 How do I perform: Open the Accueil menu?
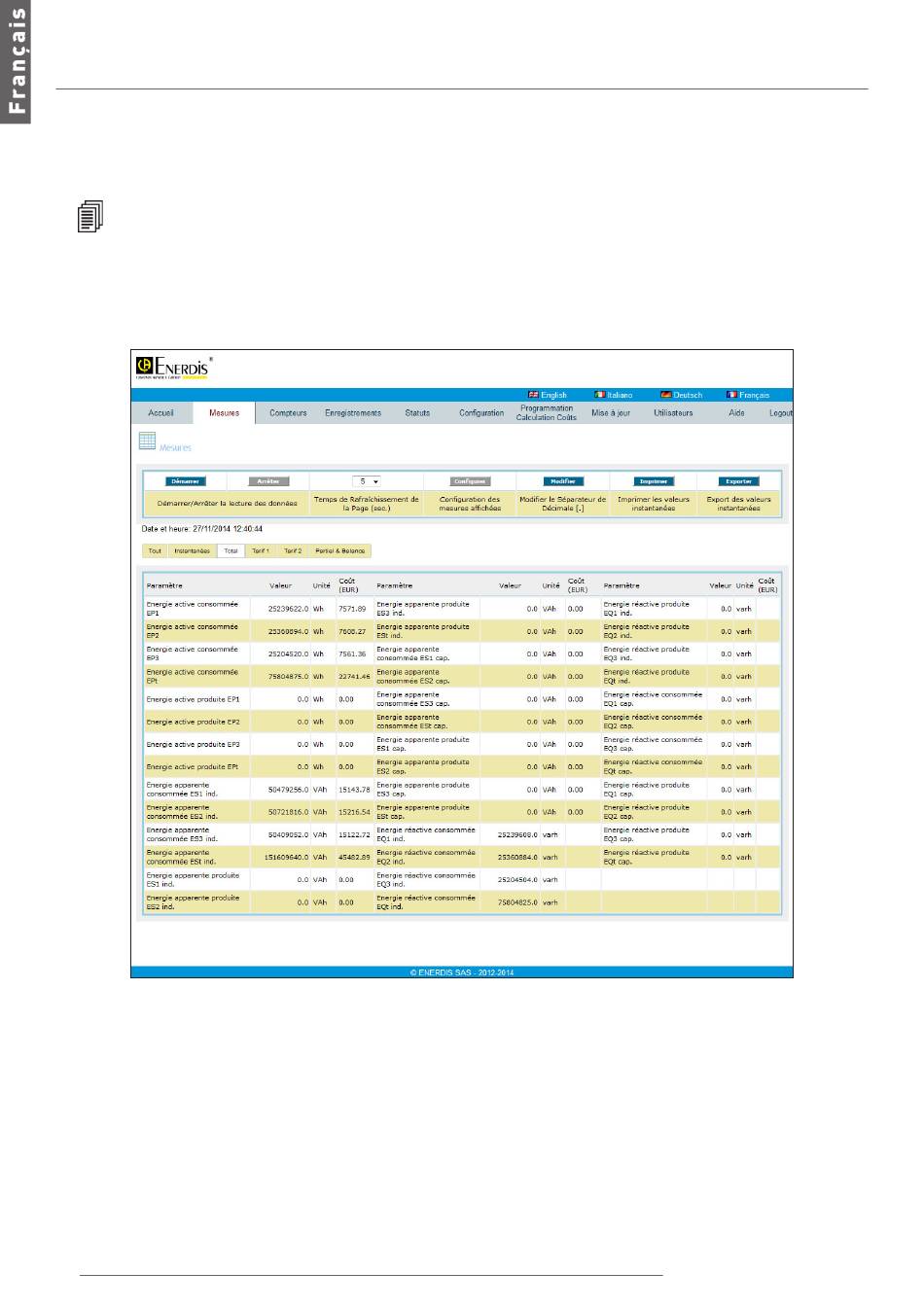(161, 413)
